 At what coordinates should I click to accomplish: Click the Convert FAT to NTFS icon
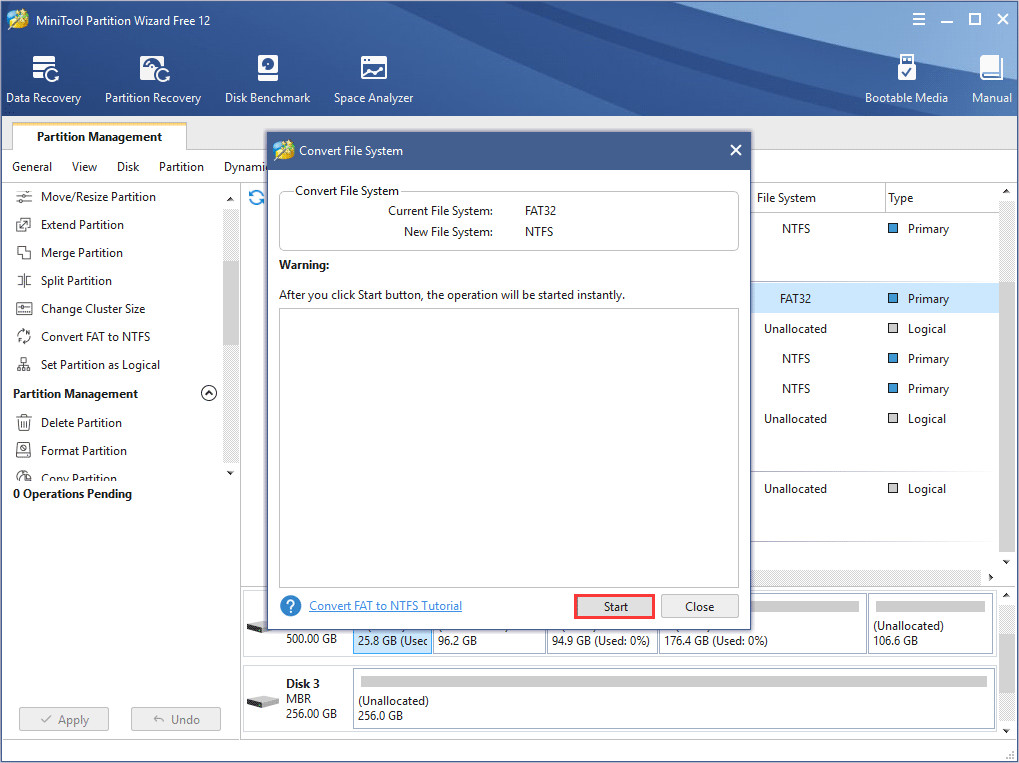[x=24, y=337]
